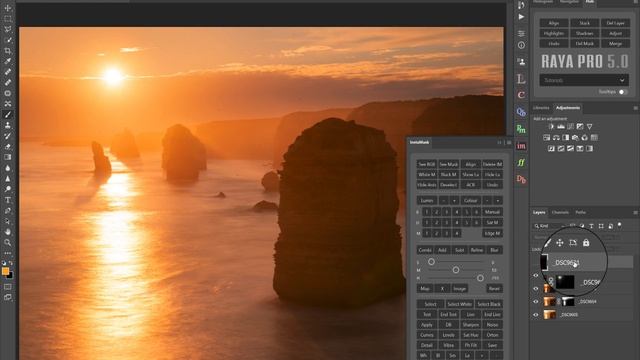Open the InstaMask 'im' panel icon

[x=521, y=146]
